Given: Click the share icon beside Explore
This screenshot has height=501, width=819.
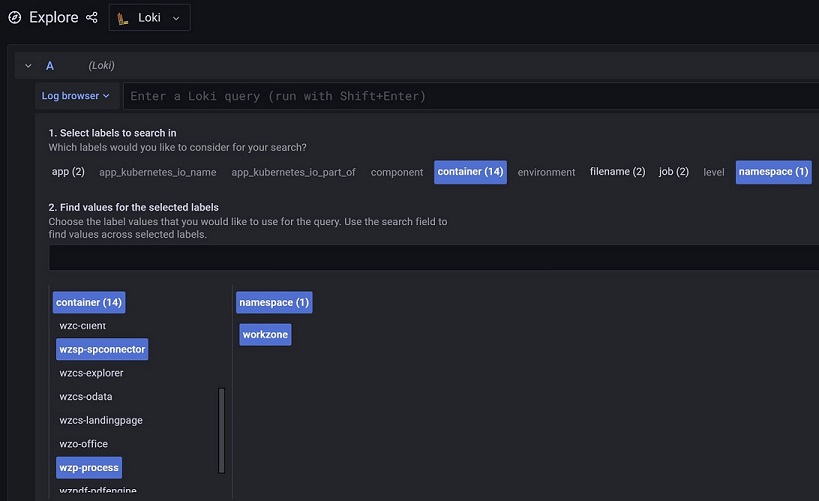Looking at the screenshot, I should click(x=92, y=17).
